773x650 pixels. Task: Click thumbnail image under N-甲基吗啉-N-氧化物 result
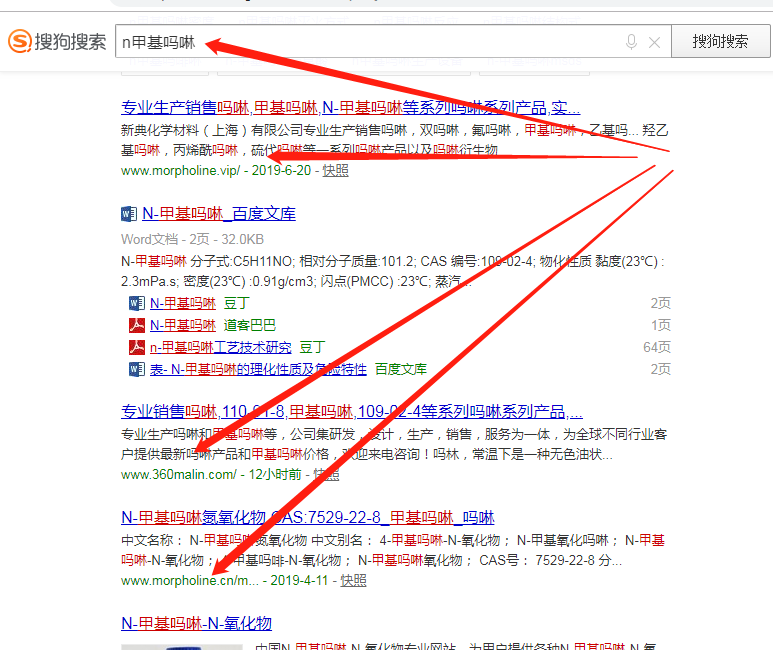point(182,647)
